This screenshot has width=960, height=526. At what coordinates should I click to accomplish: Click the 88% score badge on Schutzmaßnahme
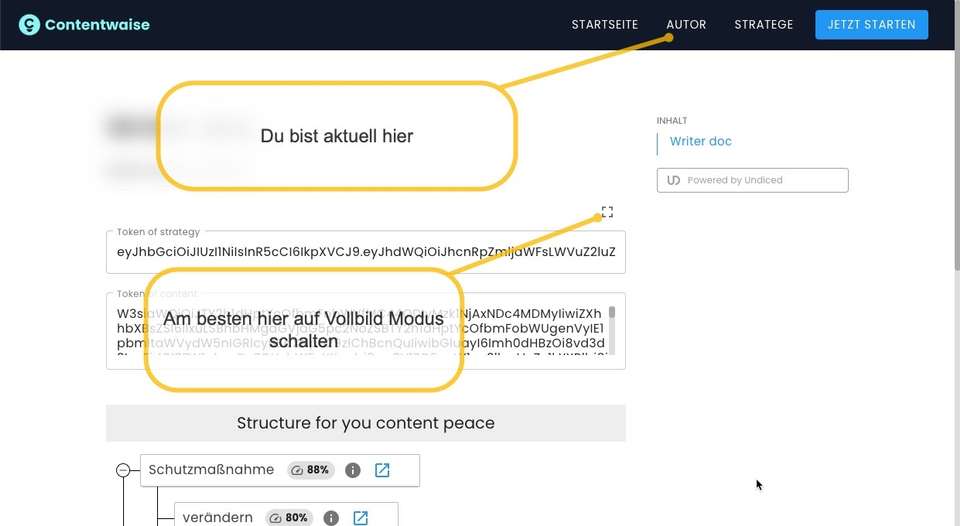coord(310,470)
